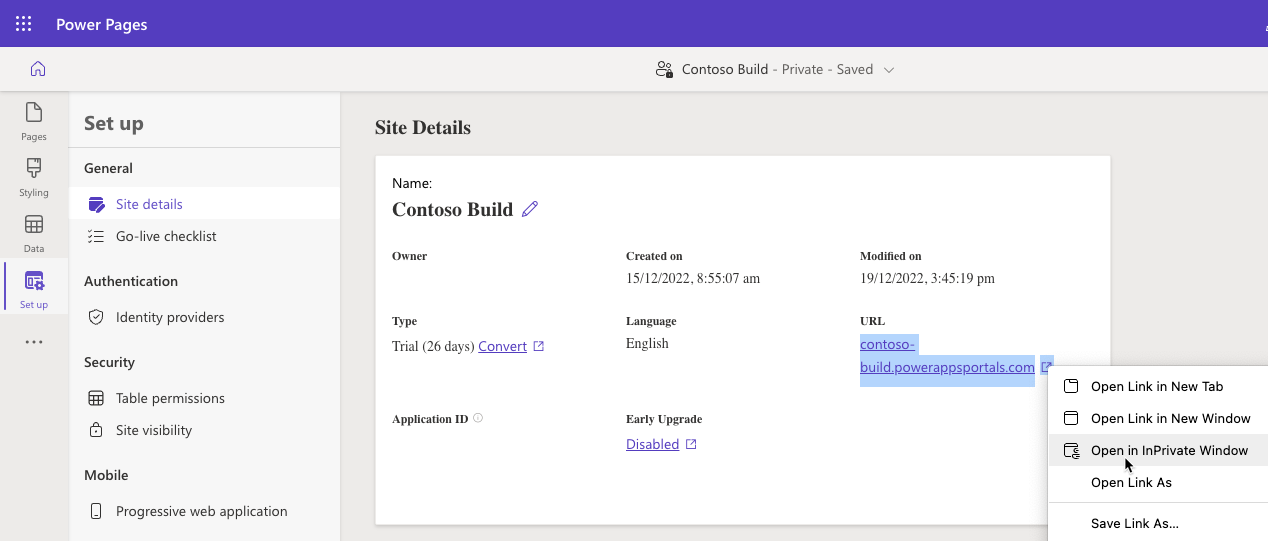Open the Styling workspace
Image resolution: width=1268 pixels, height=541 pixels.
pos(34,177)
